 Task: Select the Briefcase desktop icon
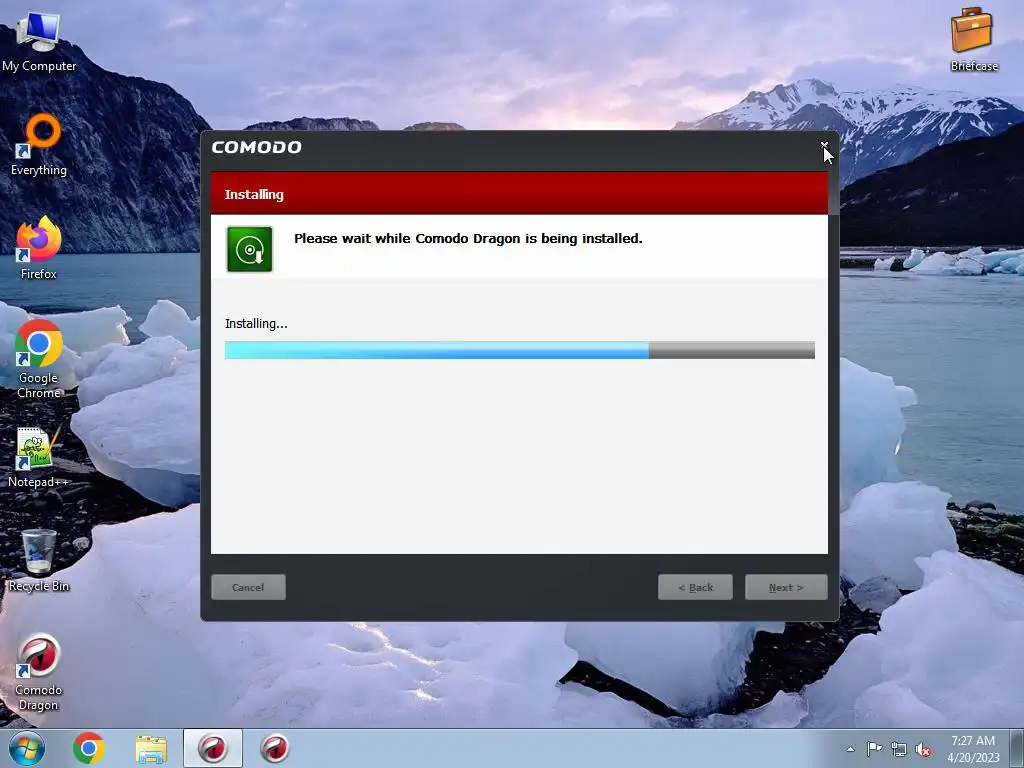[x=974, y=39]
